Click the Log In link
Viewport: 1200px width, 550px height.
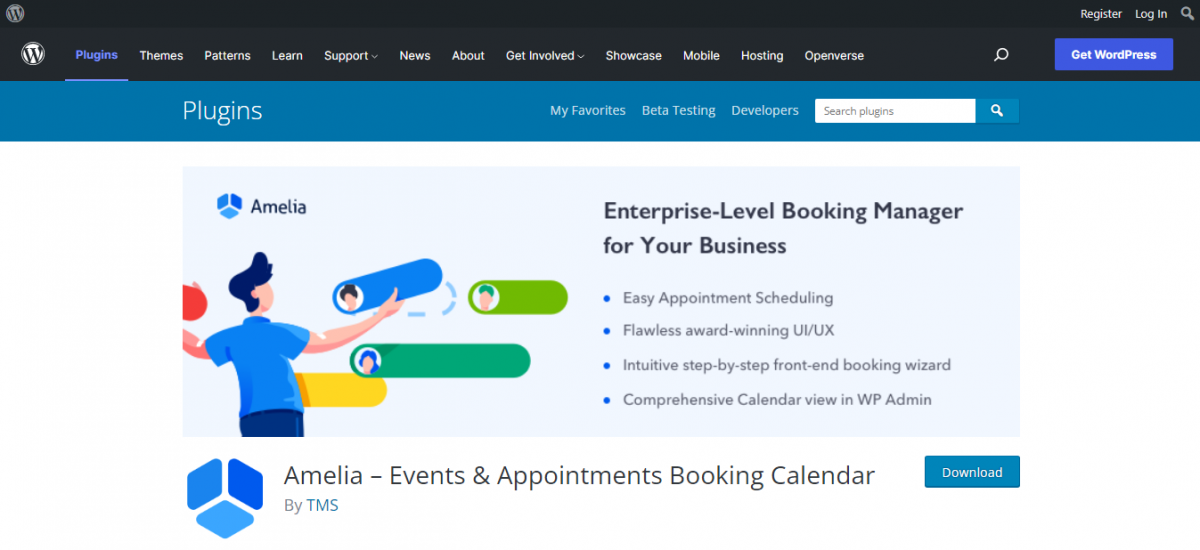coord(1151,14)
